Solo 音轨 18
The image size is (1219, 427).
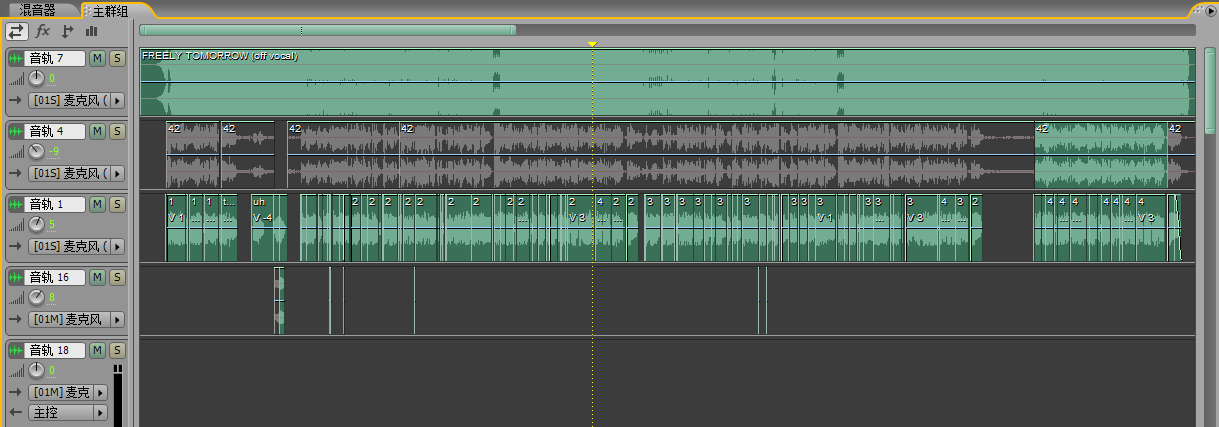pyautogui.click(x=117, y=350)
